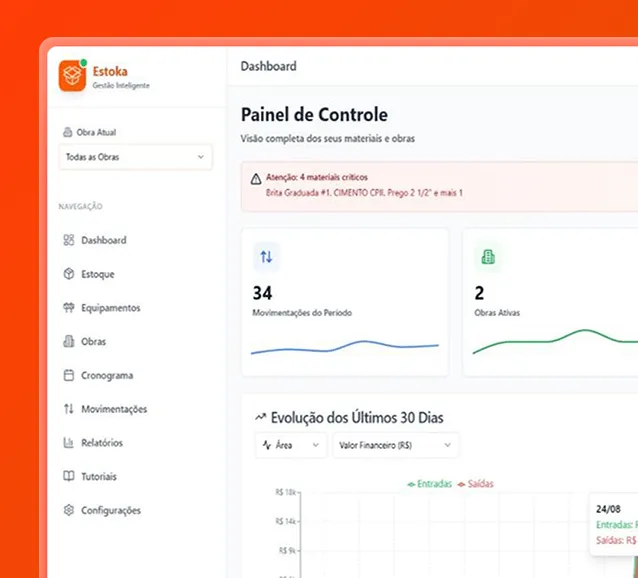Toggle the Entradas legend series

point(430,484)
